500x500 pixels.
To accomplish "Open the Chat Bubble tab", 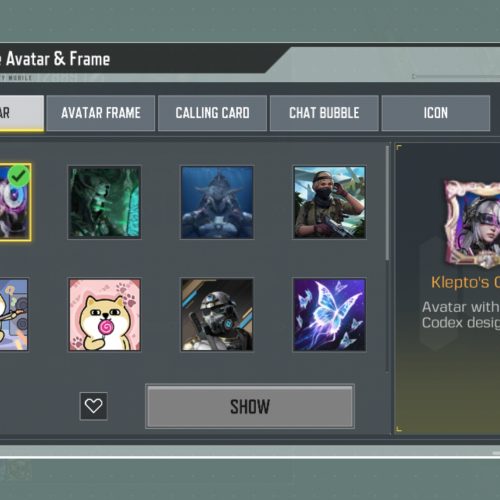I will tap(324, 113).
